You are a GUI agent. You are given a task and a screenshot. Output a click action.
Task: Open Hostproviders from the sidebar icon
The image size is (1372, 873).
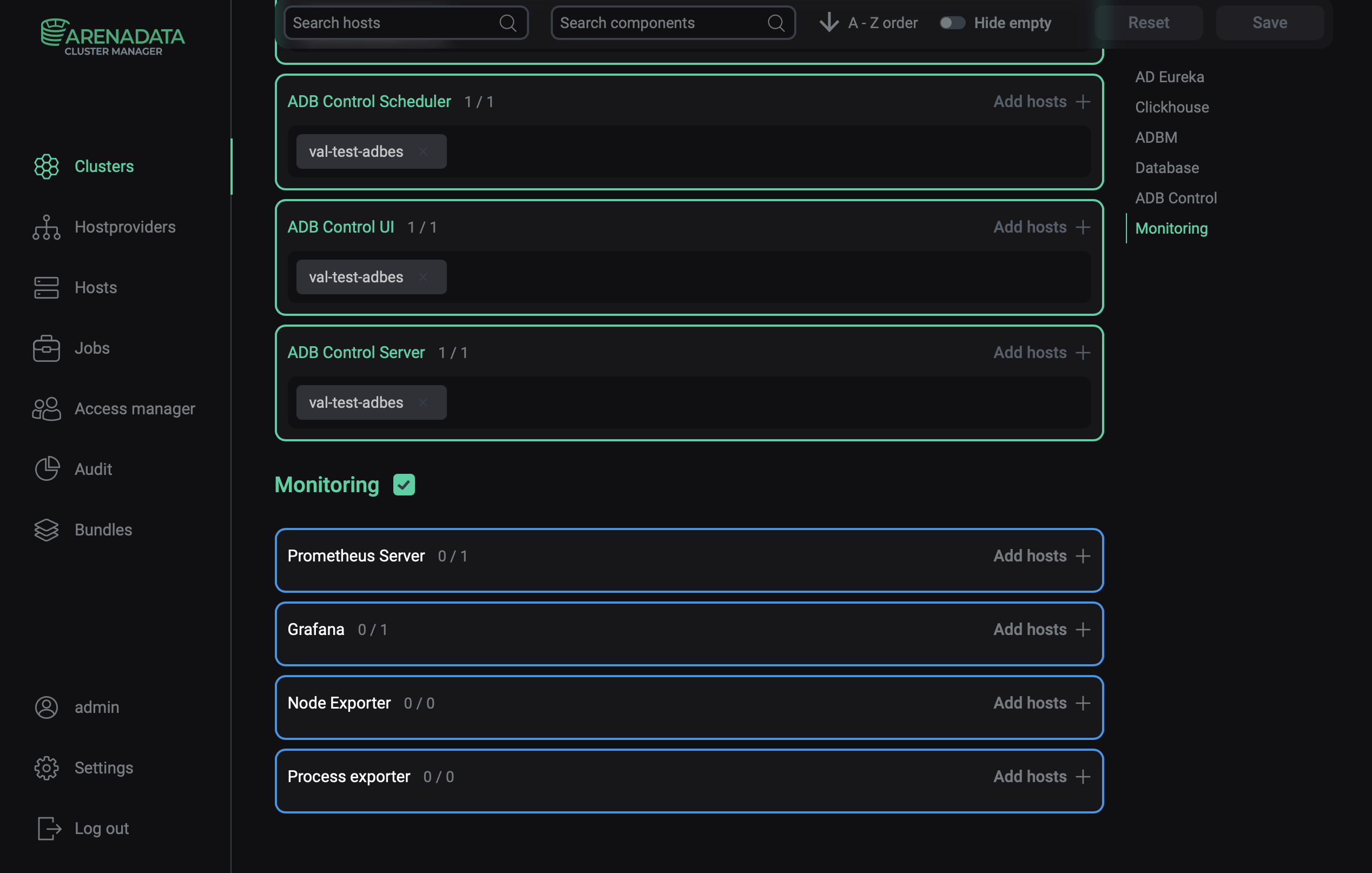(46, 227)
